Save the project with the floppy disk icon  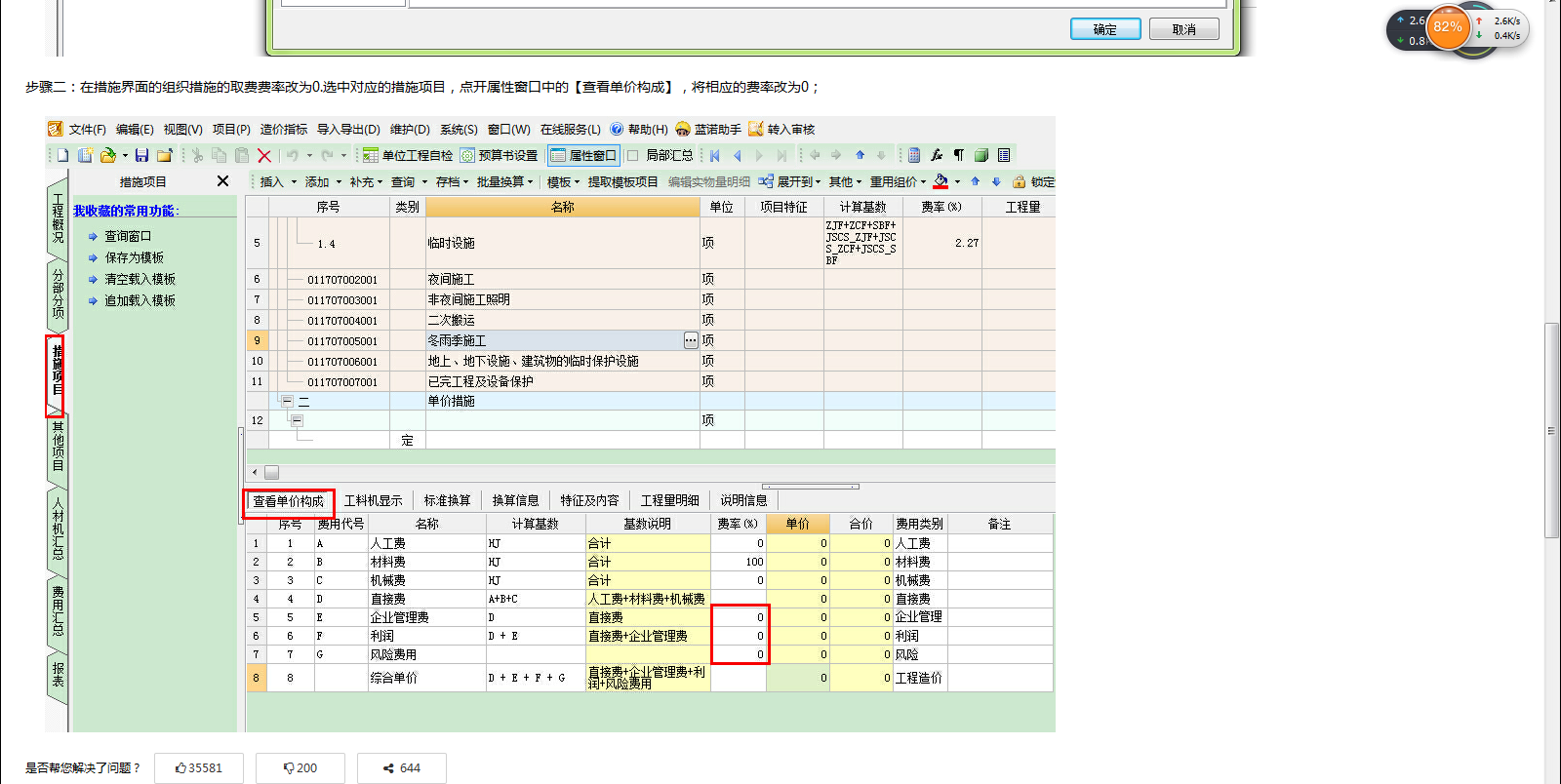click(142, 155)
